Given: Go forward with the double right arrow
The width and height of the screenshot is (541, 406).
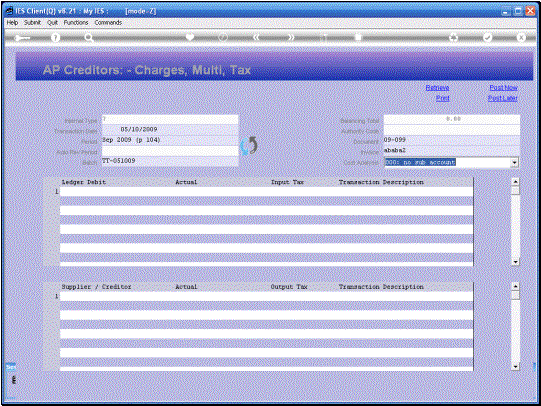Looking at the screenshot, I should pyautogui.click(x=291, y=37).
